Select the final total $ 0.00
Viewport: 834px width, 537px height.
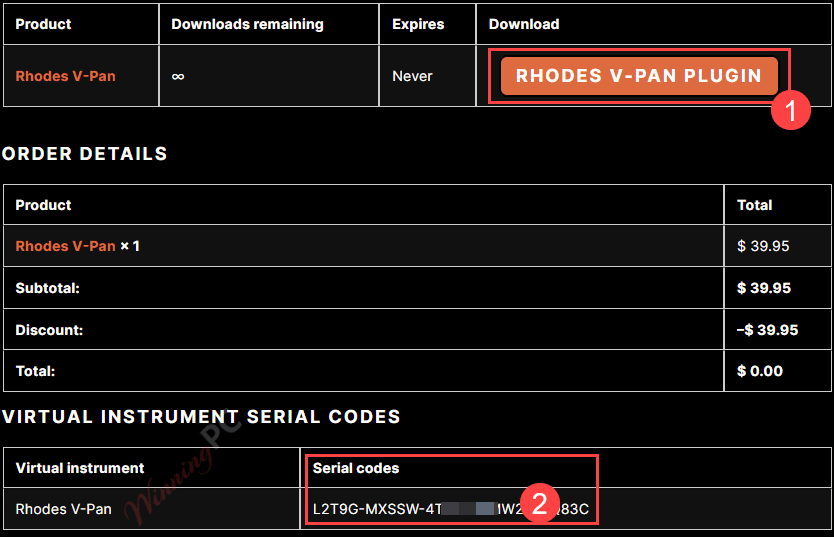(760, 371)
